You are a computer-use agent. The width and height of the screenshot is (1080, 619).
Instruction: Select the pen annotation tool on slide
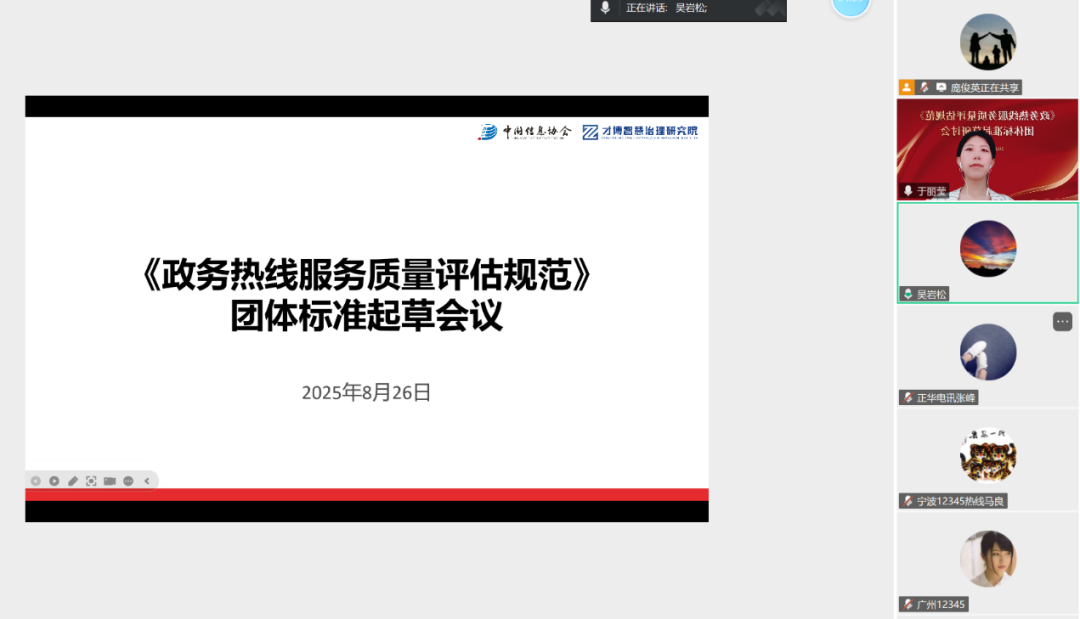coord(73,481)
